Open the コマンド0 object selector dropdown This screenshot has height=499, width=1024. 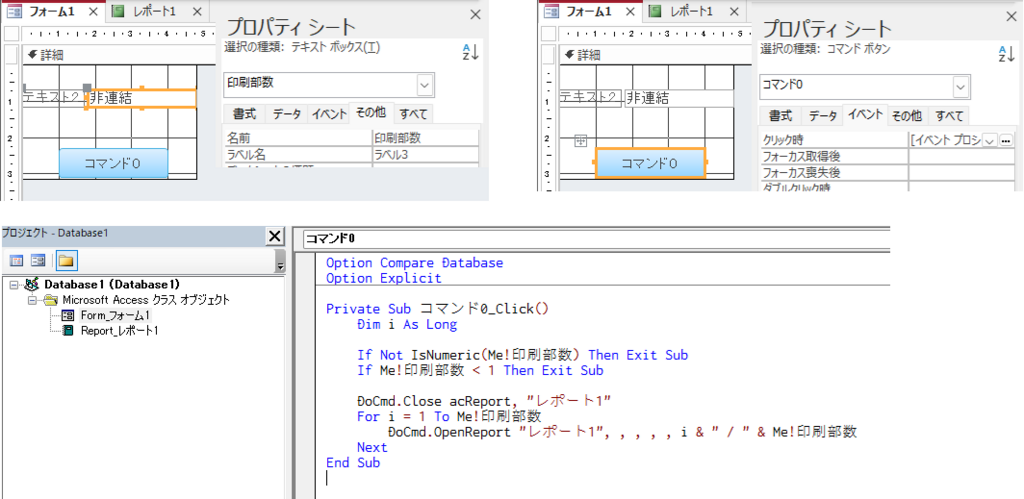(960, 87)
